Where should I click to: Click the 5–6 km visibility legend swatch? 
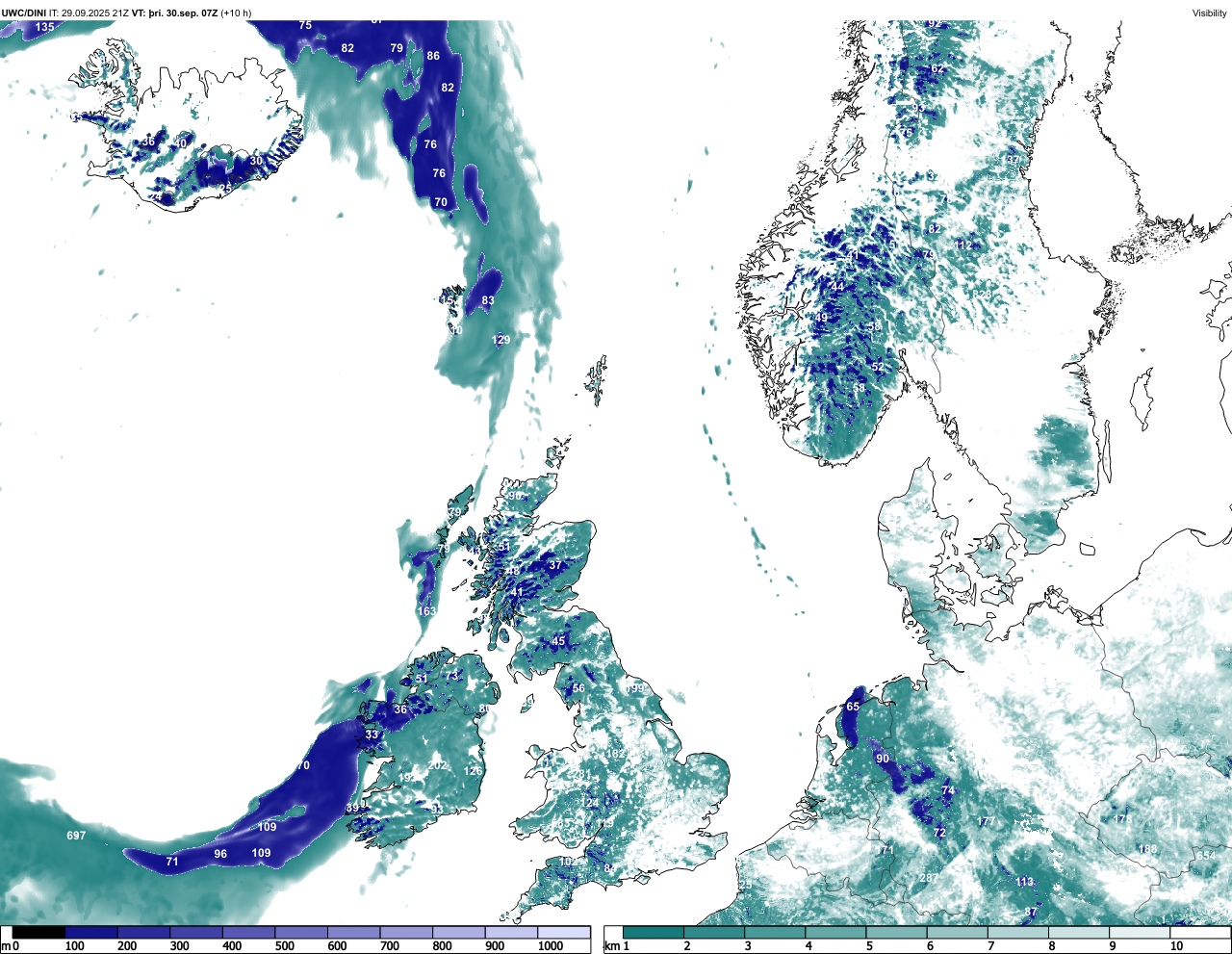click(897, 933)
